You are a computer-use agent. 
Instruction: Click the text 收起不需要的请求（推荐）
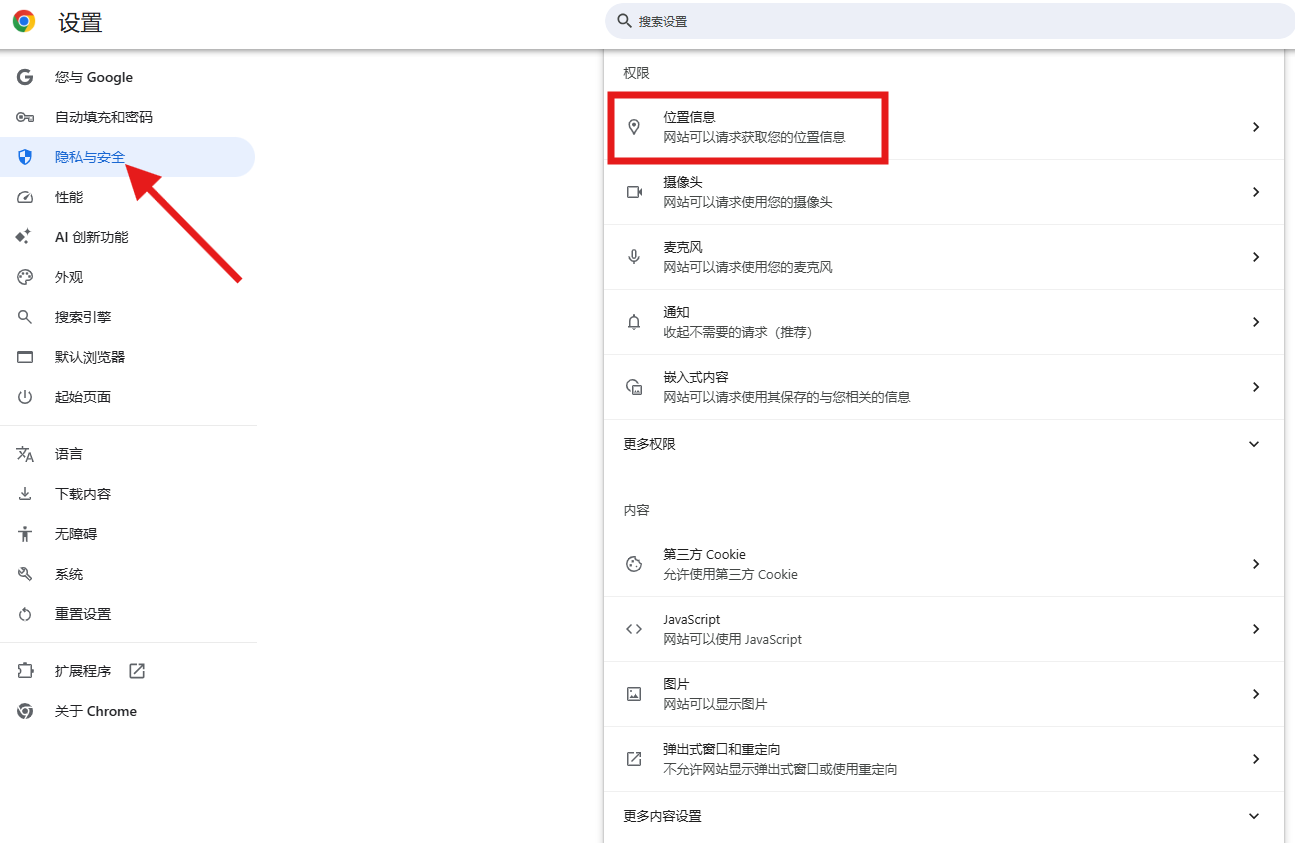tap(738, 332)
